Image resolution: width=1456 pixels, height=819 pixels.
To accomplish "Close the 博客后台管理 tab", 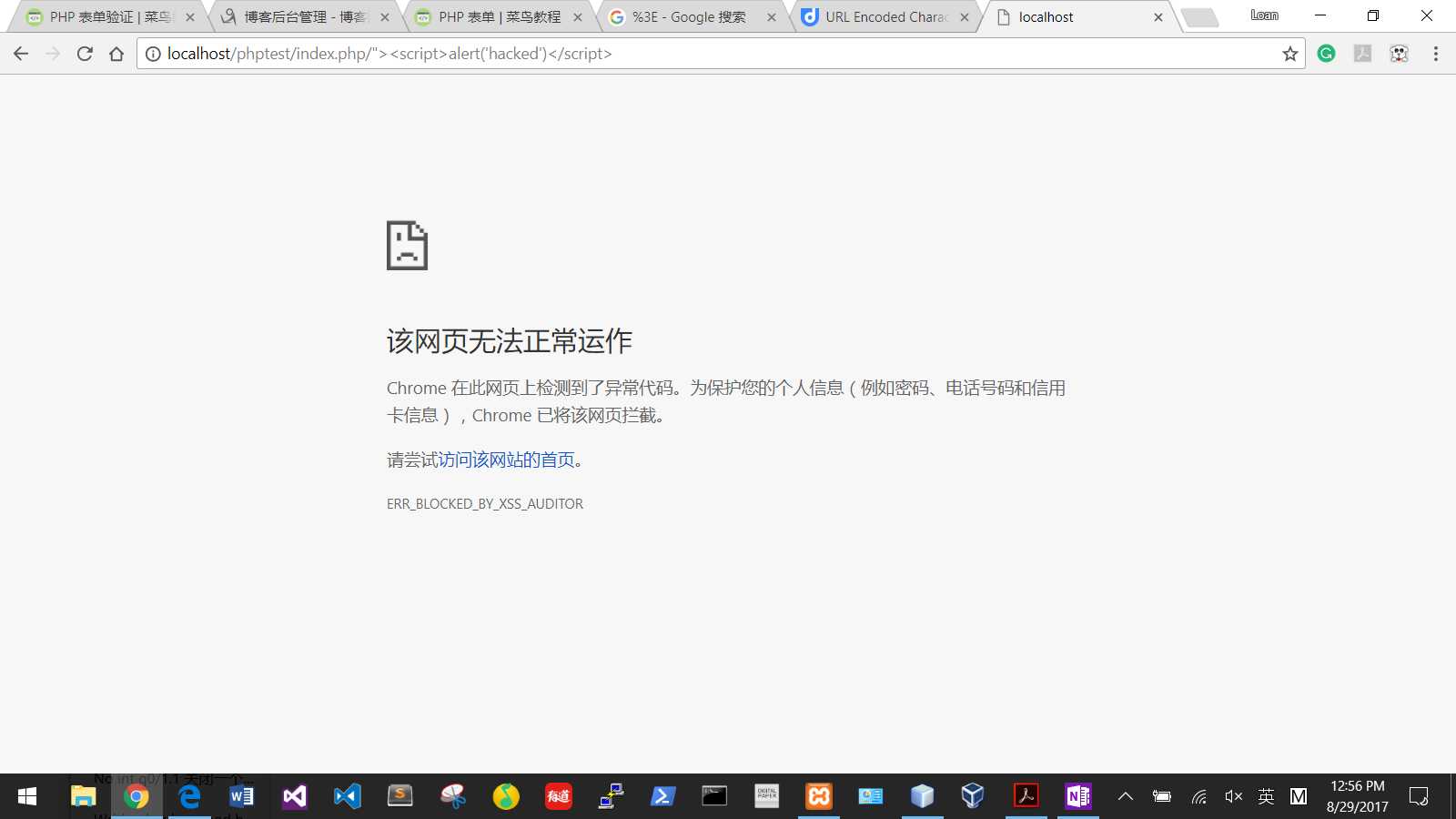I will pyautogui.click(x=385, y=17).
